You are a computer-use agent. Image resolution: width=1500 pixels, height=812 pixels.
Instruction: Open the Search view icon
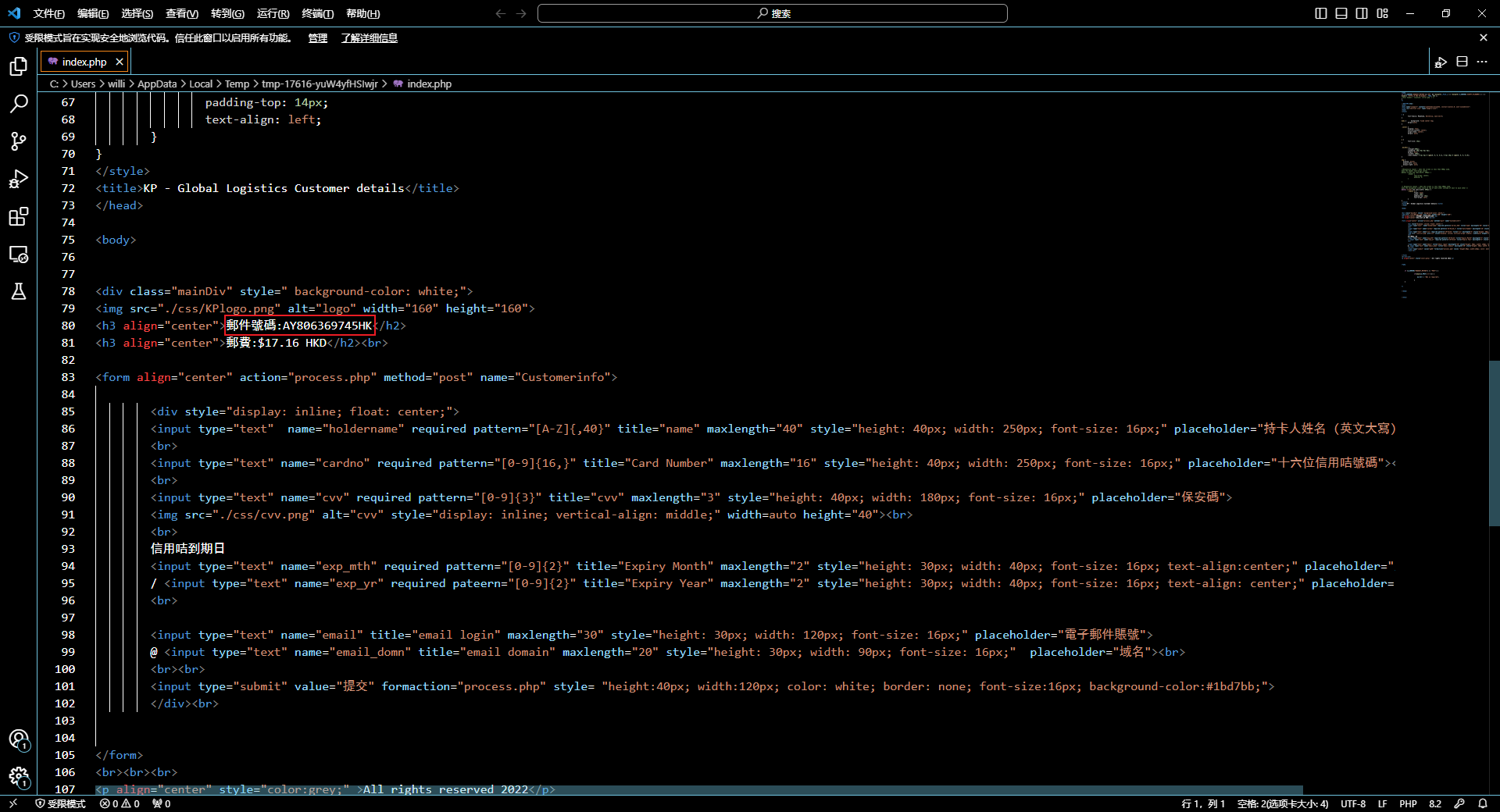(x=19, y=104)
